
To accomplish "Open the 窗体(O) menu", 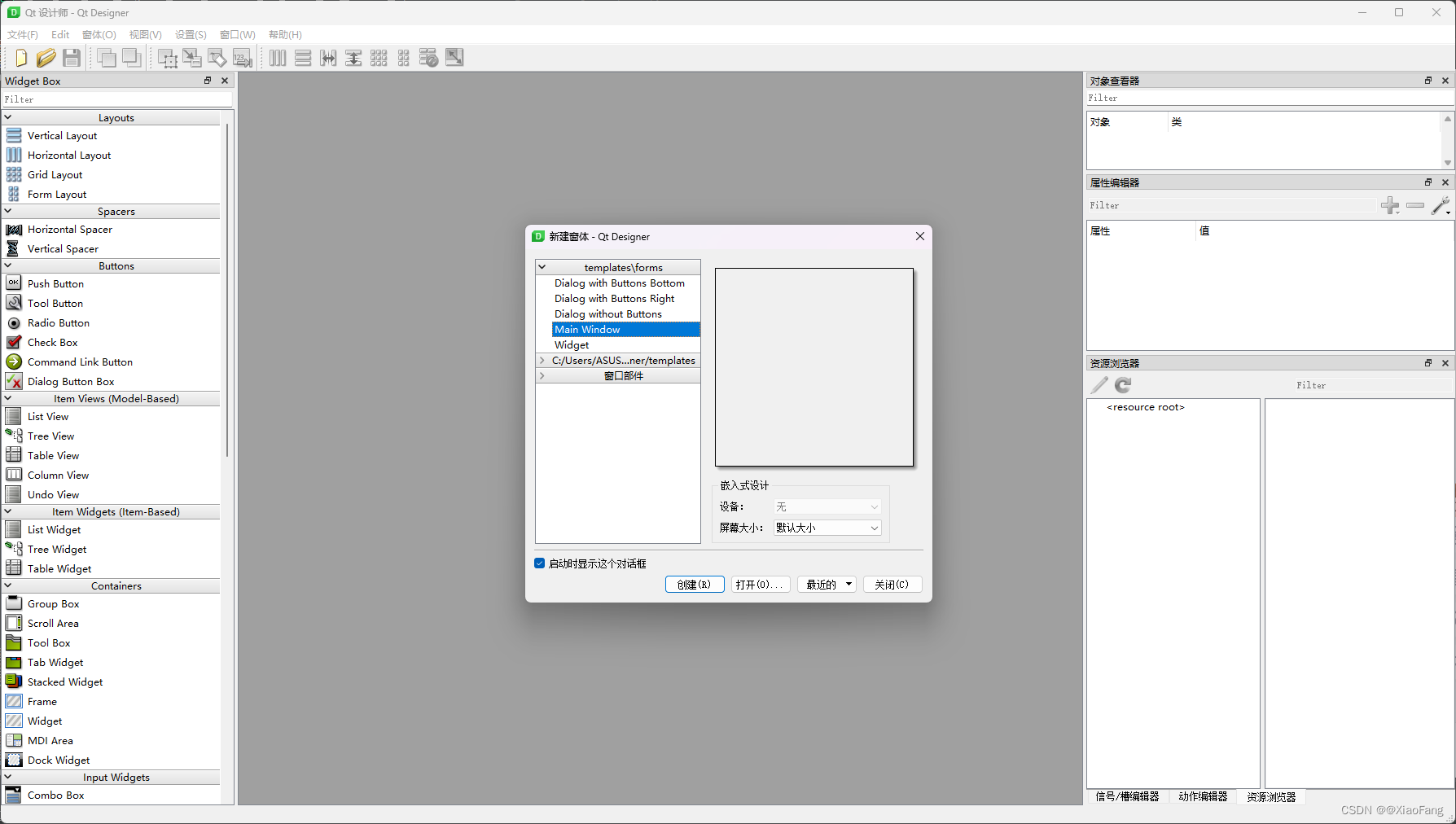I will click(99, 35).
